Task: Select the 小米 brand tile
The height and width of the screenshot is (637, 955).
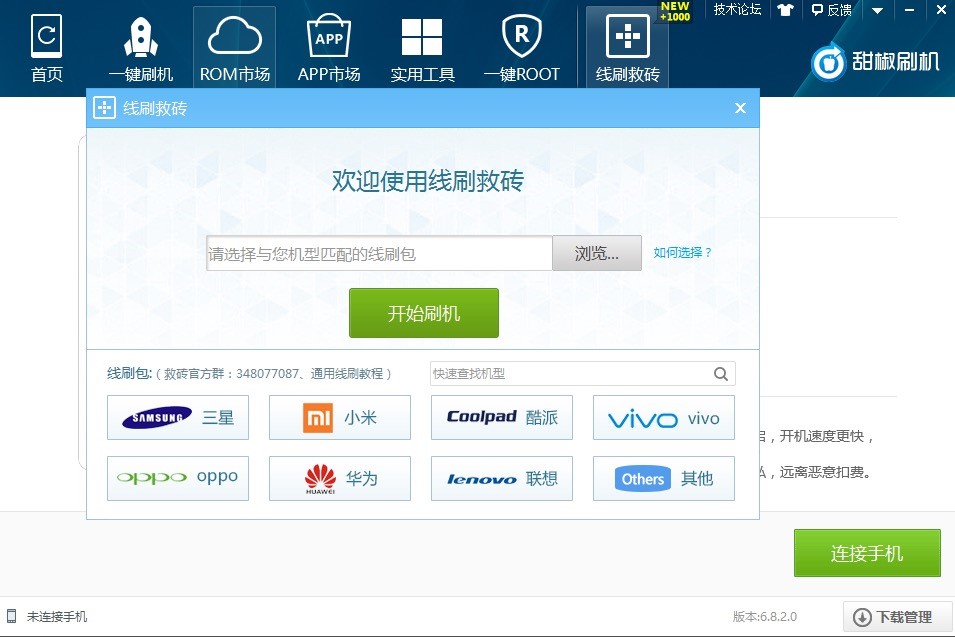Action: (340, 418)
